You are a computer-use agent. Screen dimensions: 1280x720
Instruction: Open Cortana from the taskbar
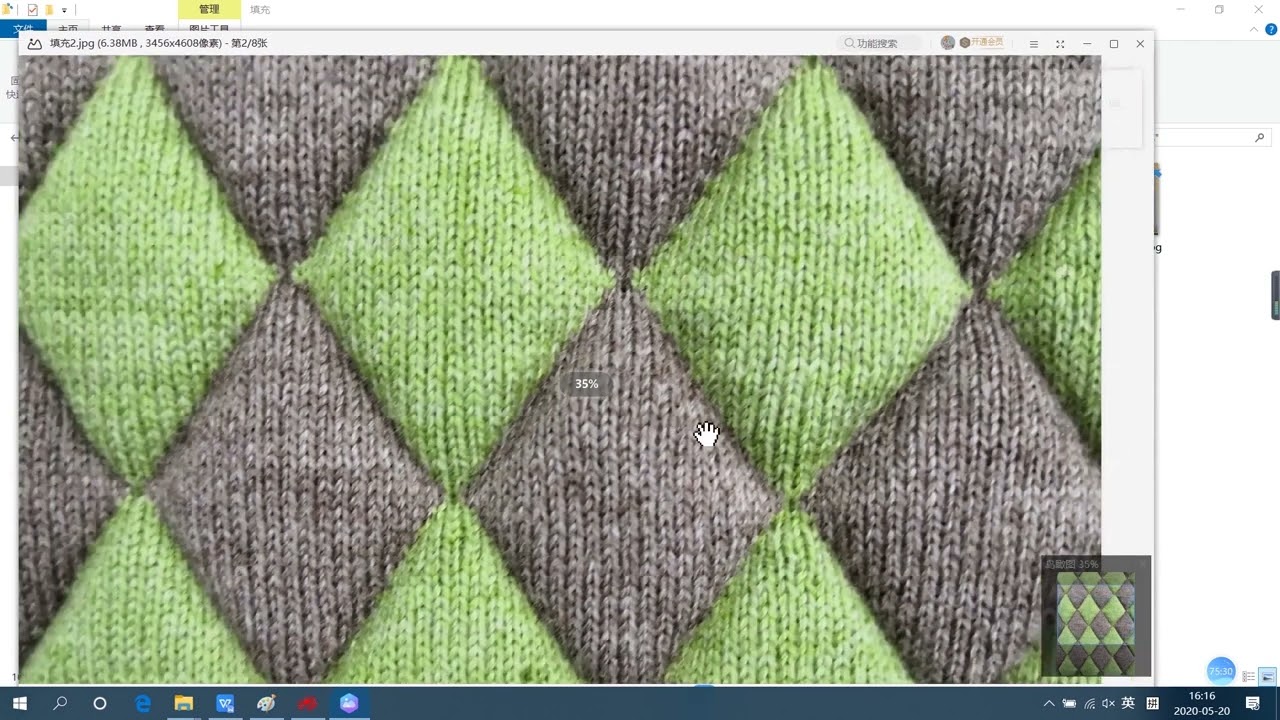[x=100, y=703]
